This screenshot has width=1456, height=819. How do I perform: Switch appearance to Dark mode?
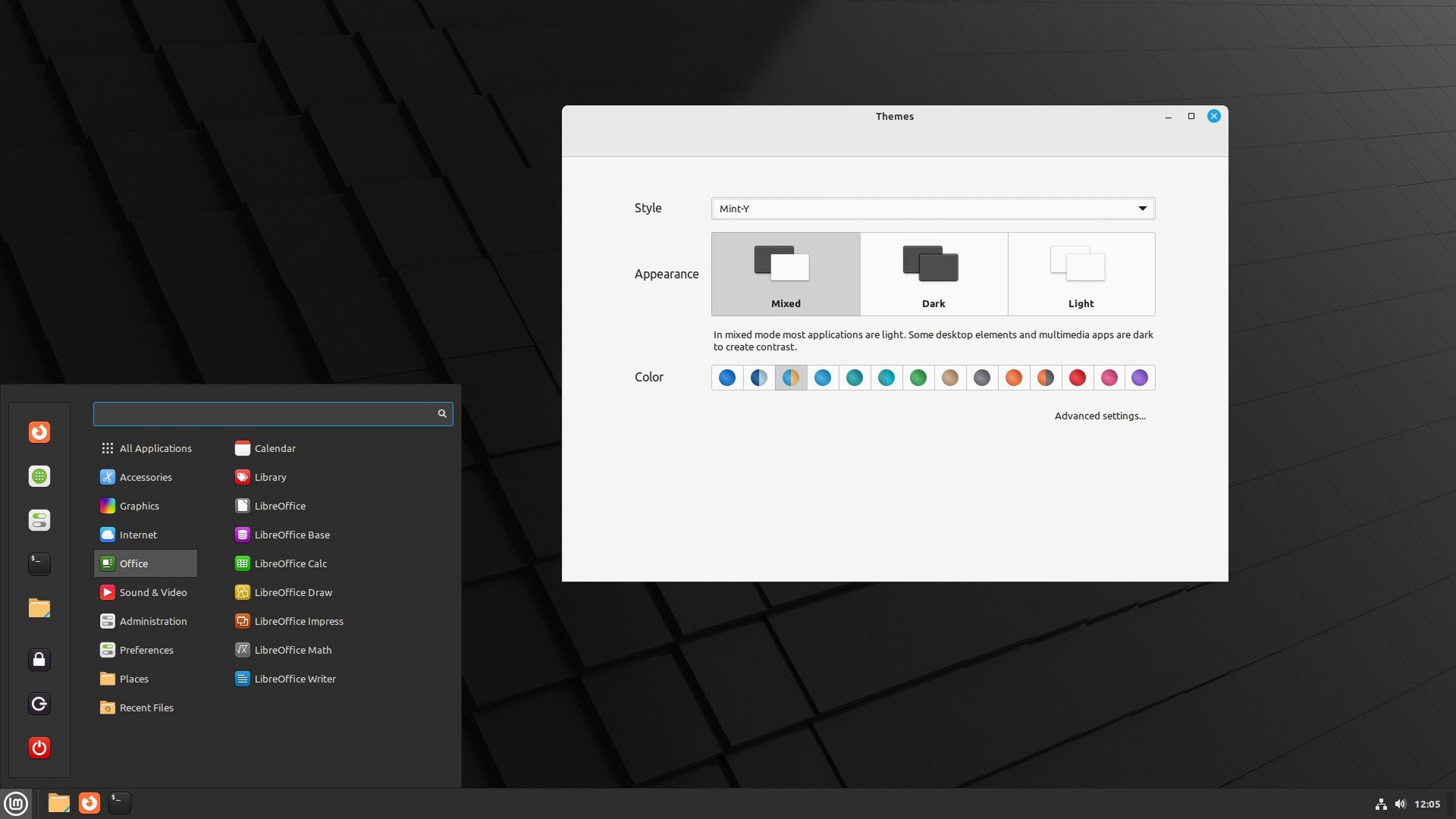click(x=933, y=273)
